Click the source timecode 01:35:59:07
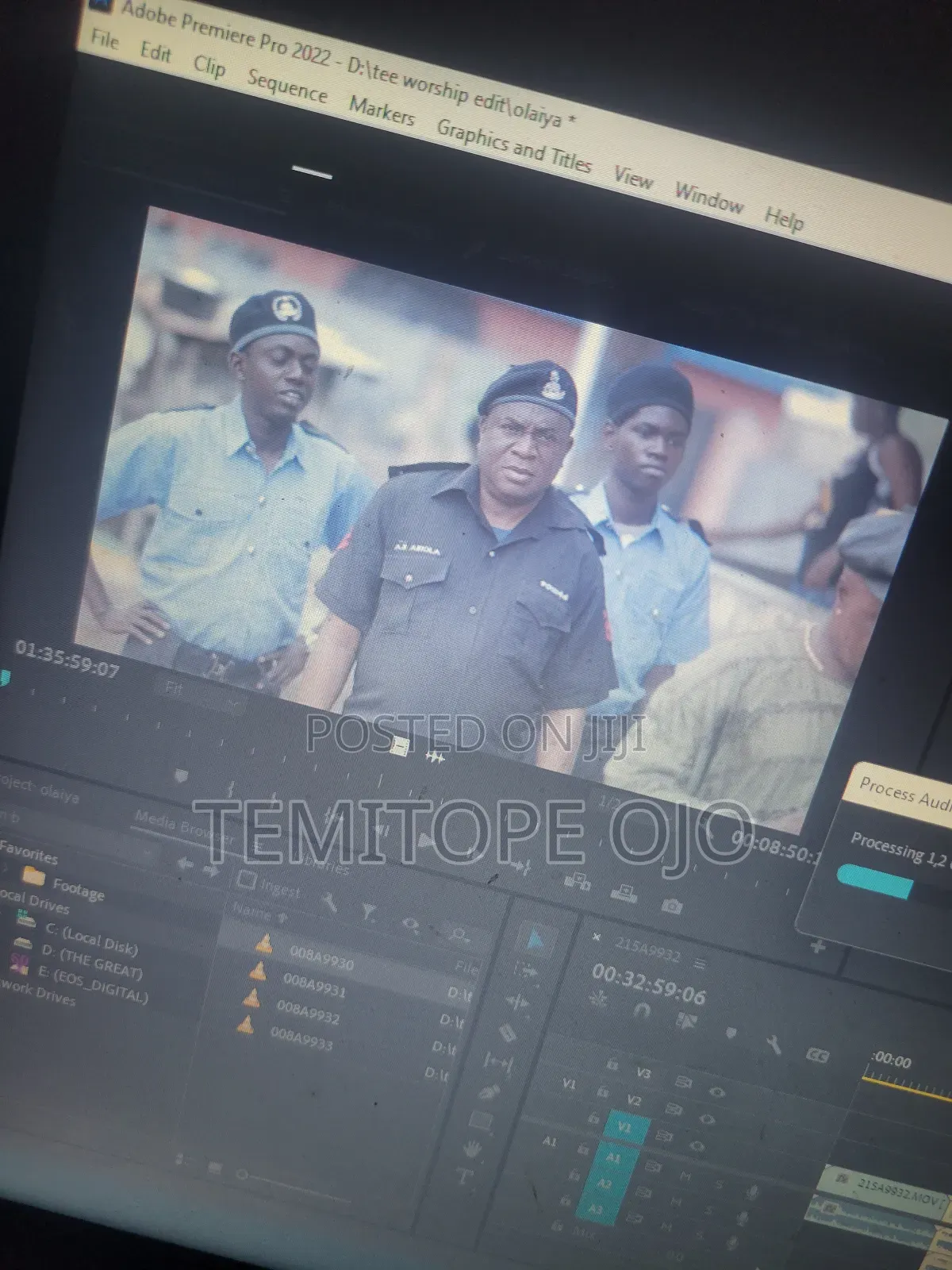 point(67,659)
